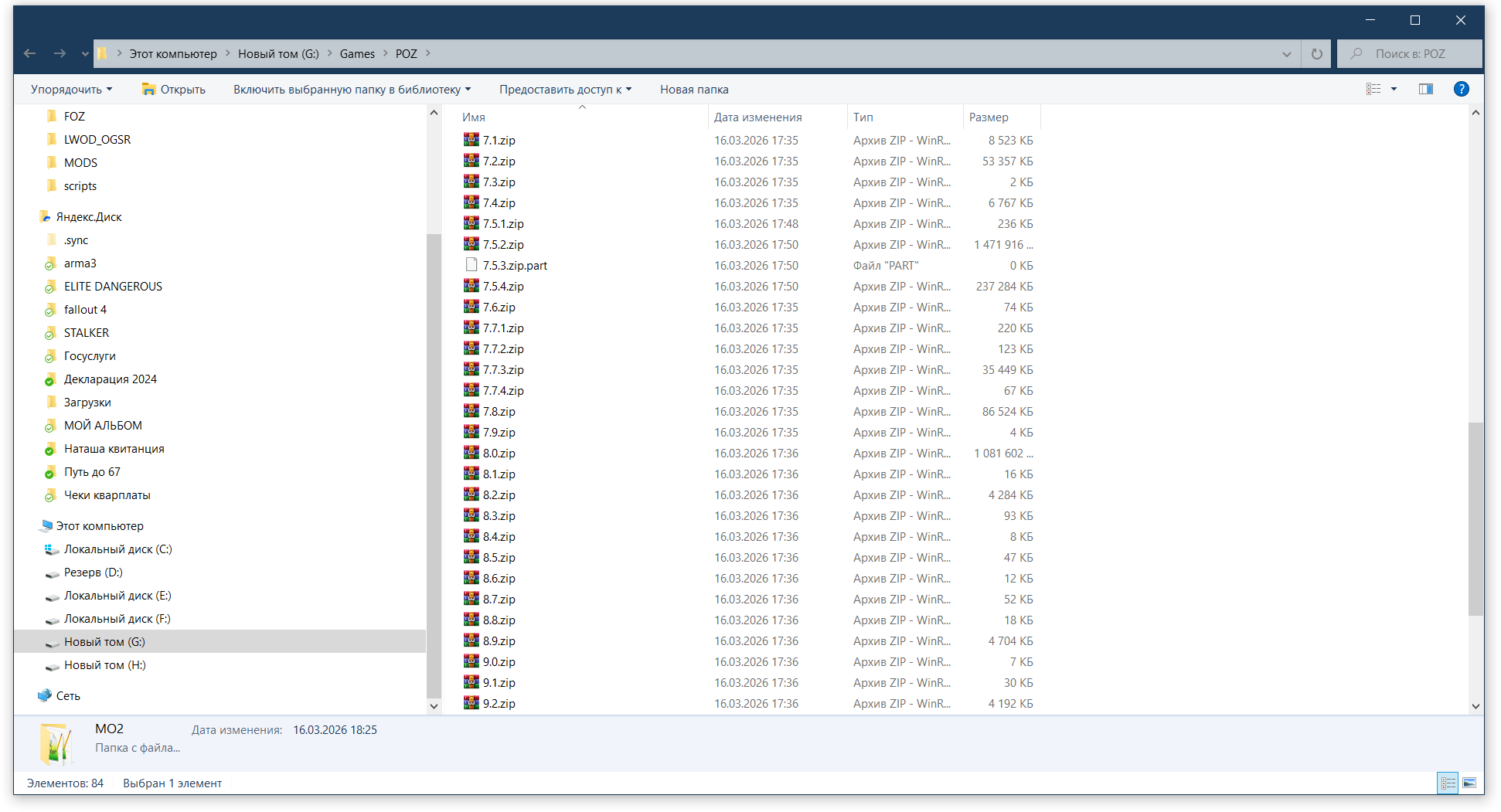Select 'Новый том (G:)' breadcrumb segment
Image resolution: width=1501 pixels, height=812 pixels.
pyautogui.click(x=278, y=54)
